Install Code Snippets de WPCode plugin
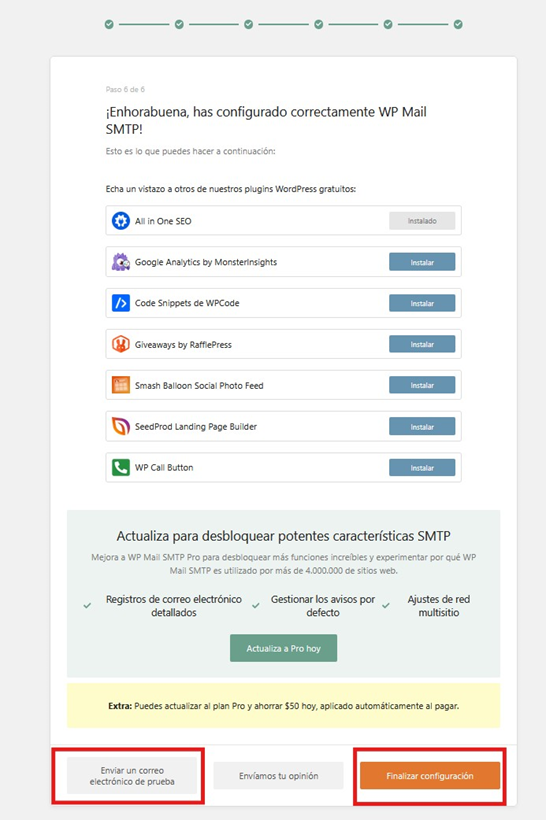The width and height of the screenshot is (546, 820). (x=422, y=303)
